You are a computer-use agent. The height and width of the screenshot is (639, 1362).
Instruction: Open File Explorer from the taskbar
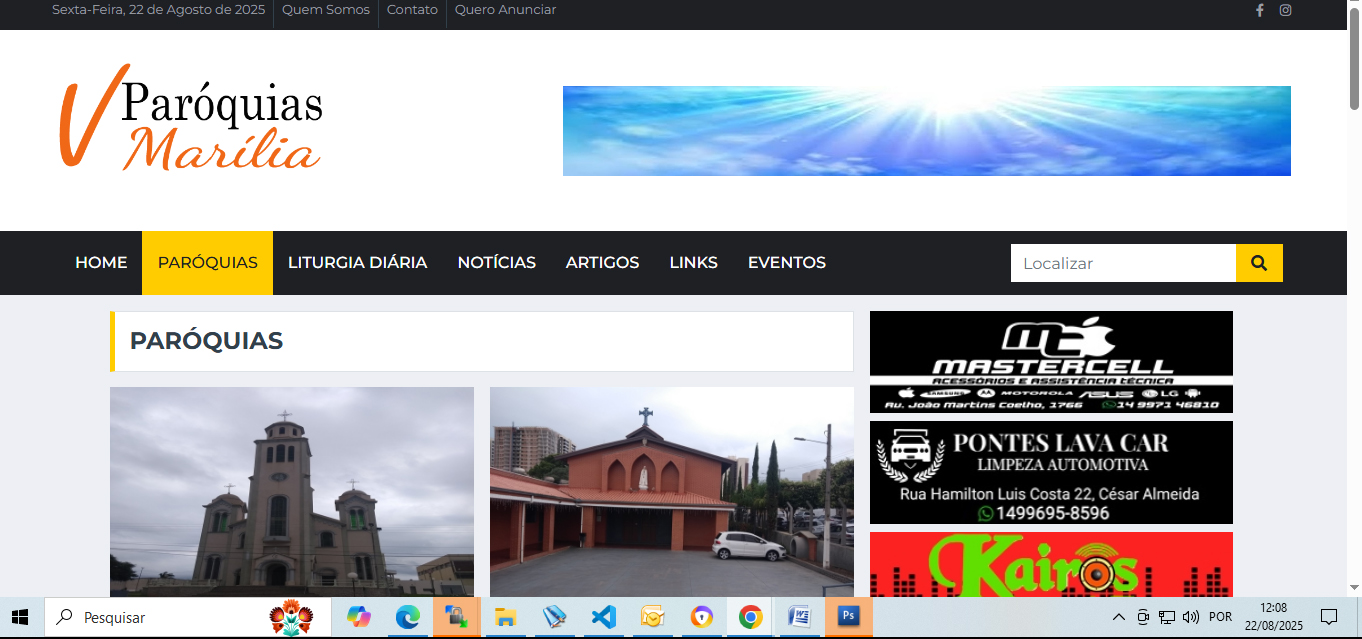pyautogui.click(x=505, y=617)
